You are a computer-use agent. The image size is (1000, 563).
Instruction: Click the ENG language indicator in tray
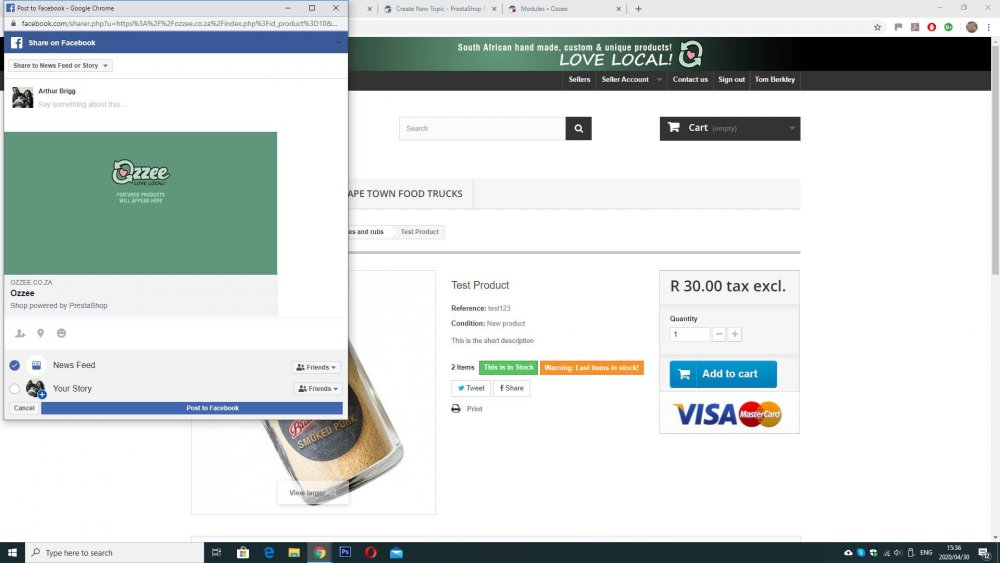point(926,553)
